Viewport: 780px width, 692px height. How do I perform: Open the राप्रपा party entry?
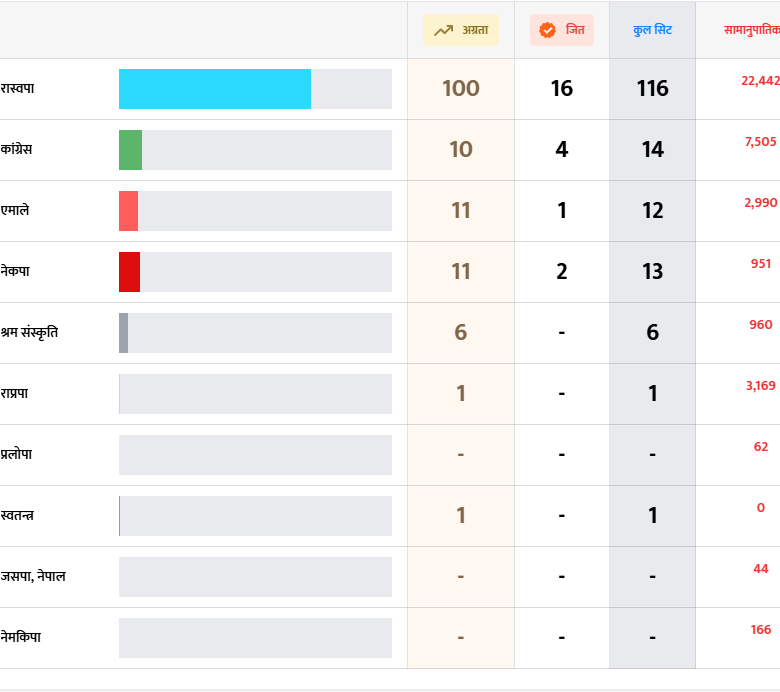[15, 394]
